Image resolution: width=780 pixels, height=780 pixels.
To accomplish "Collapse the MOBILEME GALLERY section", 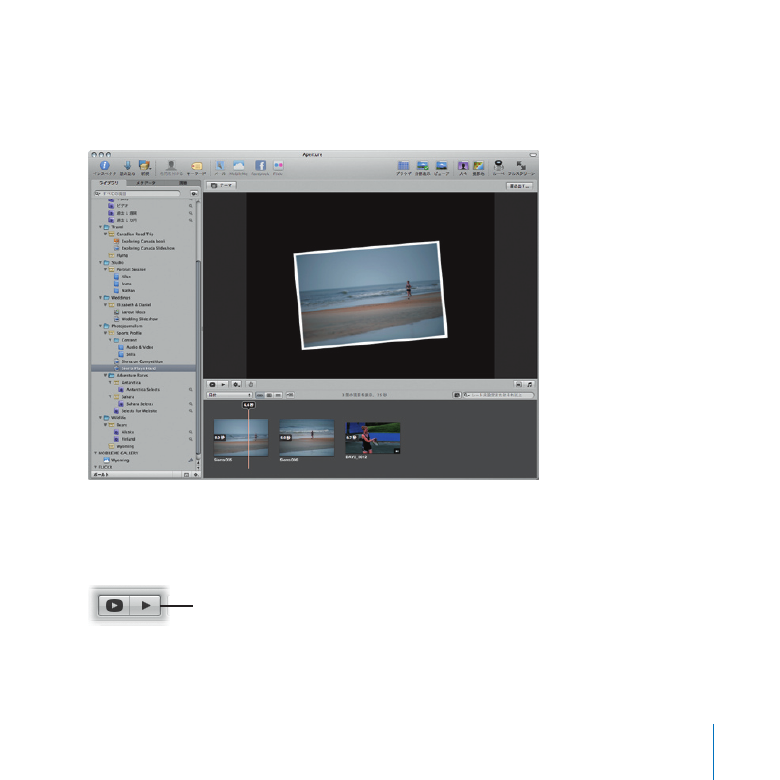I will point(96,453).
